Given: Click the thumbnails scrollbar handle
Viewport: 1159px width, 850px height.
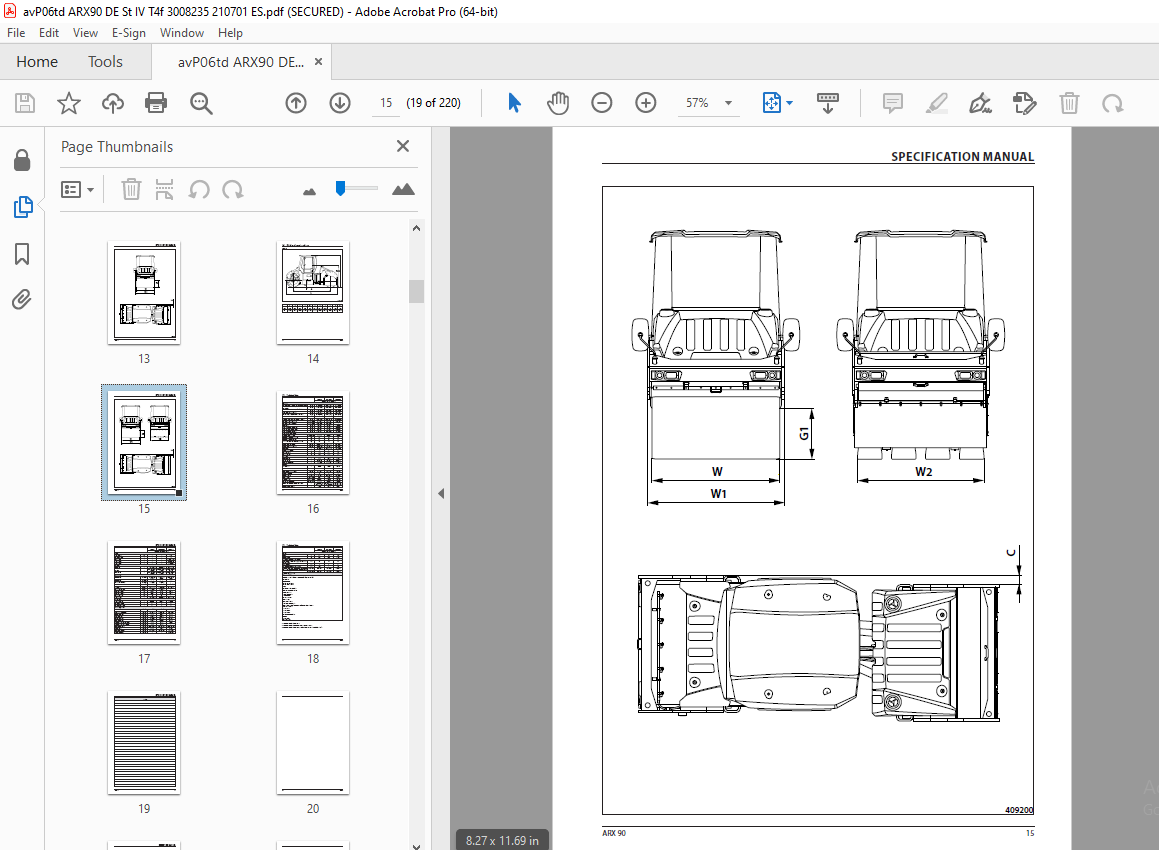Looking at the screenshot, I should coord(416,291).
